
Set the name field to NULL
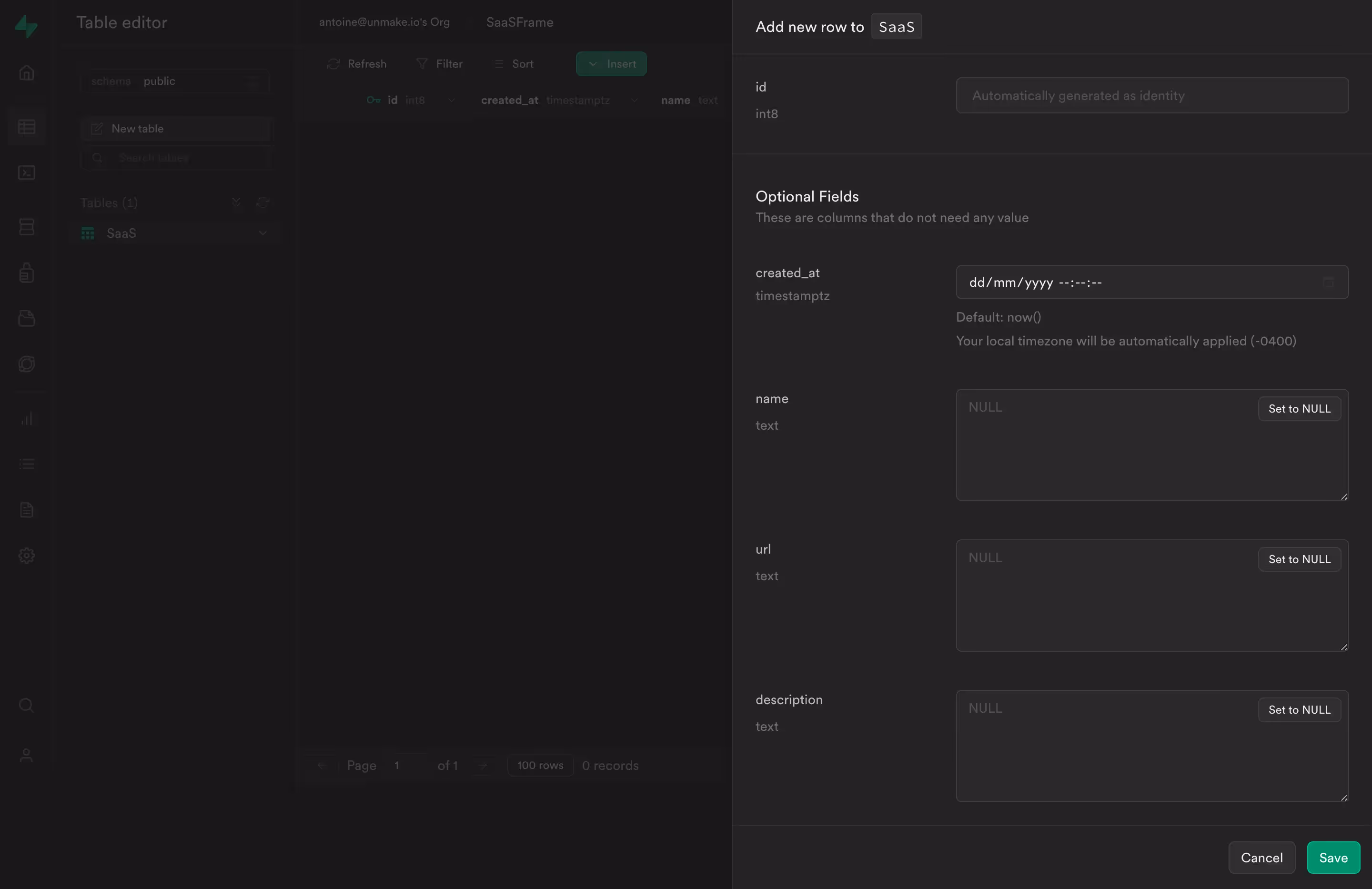[1299, 409]
